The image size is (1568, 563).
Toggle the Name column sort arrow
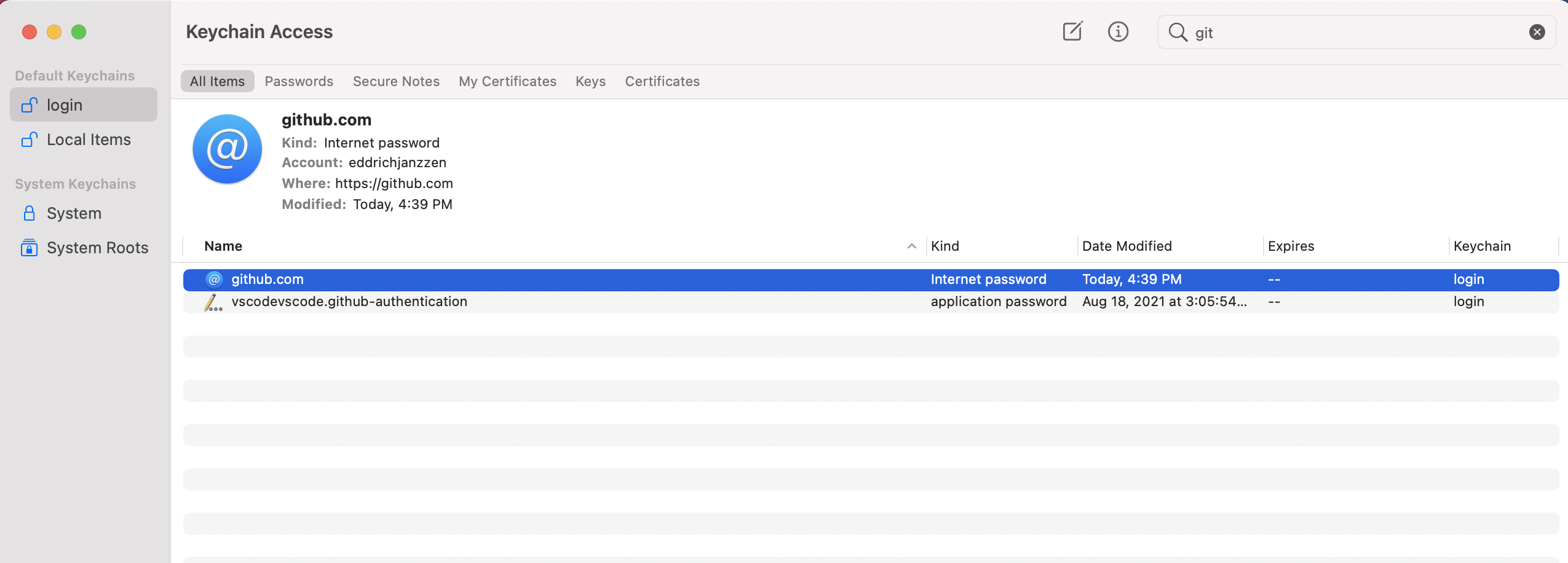point(911,246)
